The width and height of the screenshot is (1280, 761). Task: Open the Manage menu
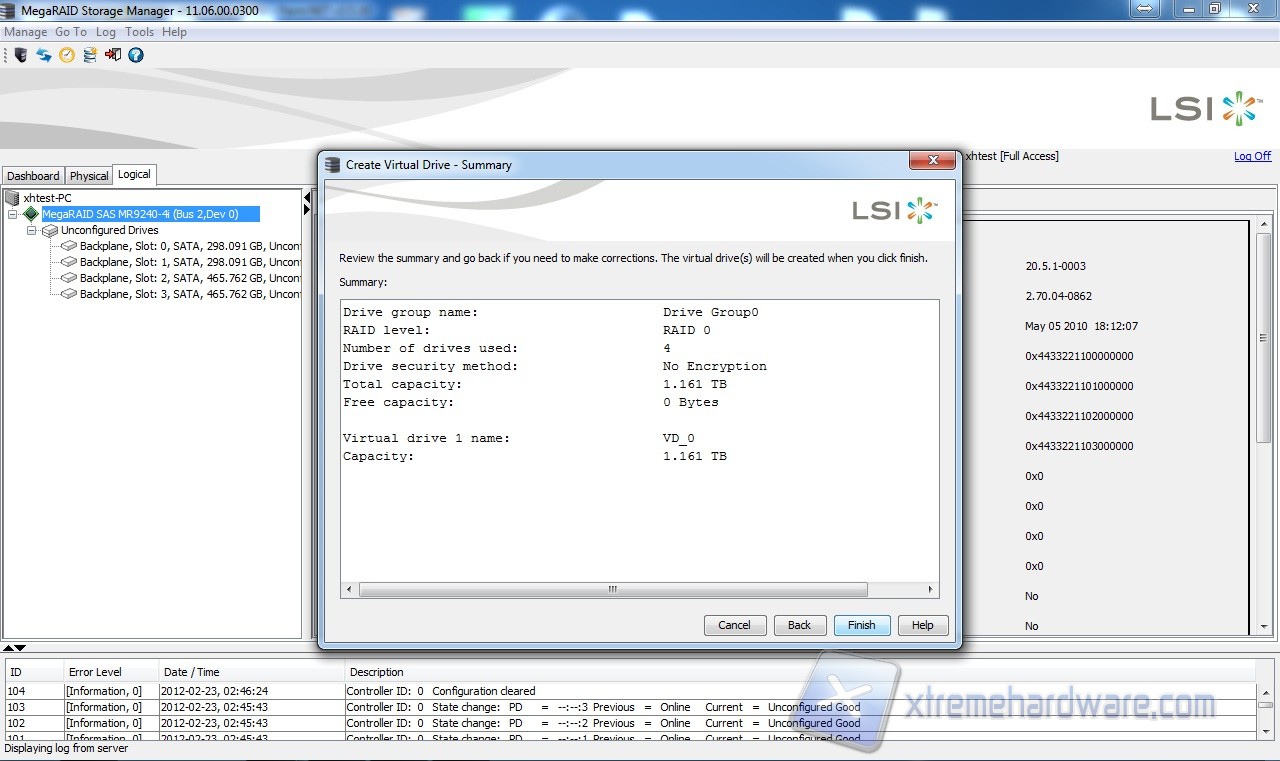(x=25, y=32)
